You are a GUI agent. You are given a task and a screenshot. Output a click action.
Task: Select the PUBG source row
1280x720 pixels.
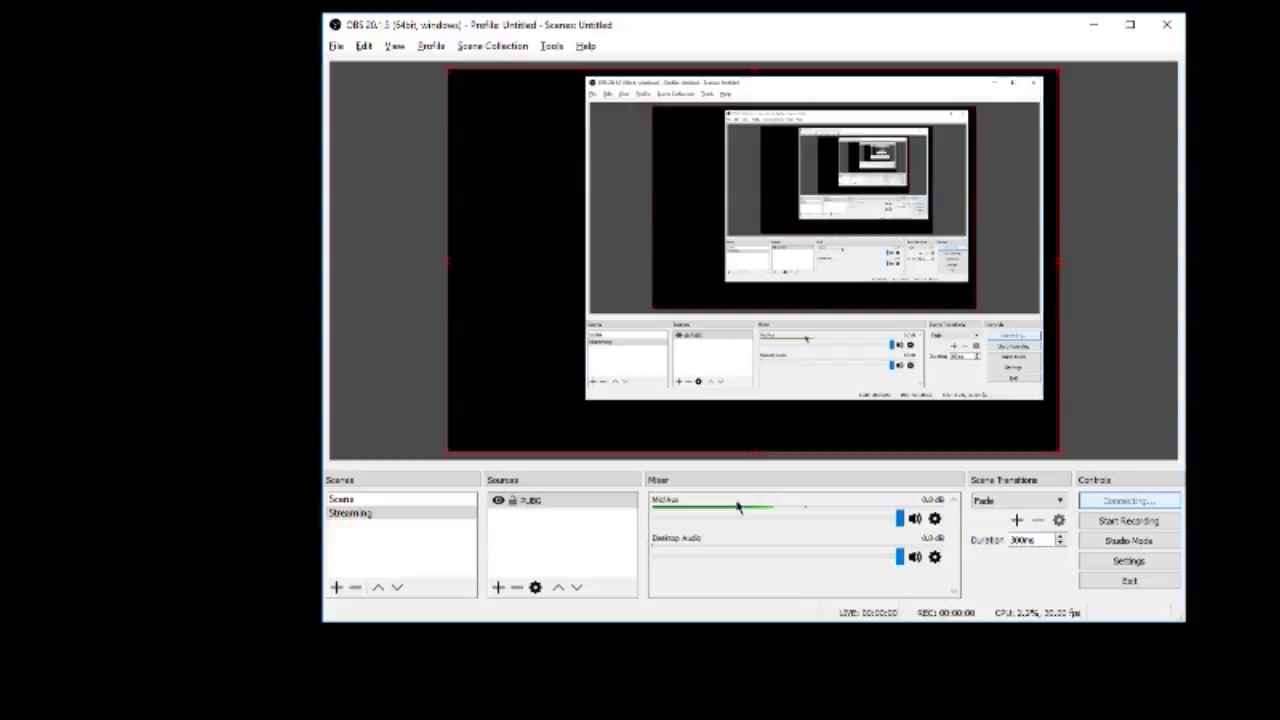[x=562, y=500]
